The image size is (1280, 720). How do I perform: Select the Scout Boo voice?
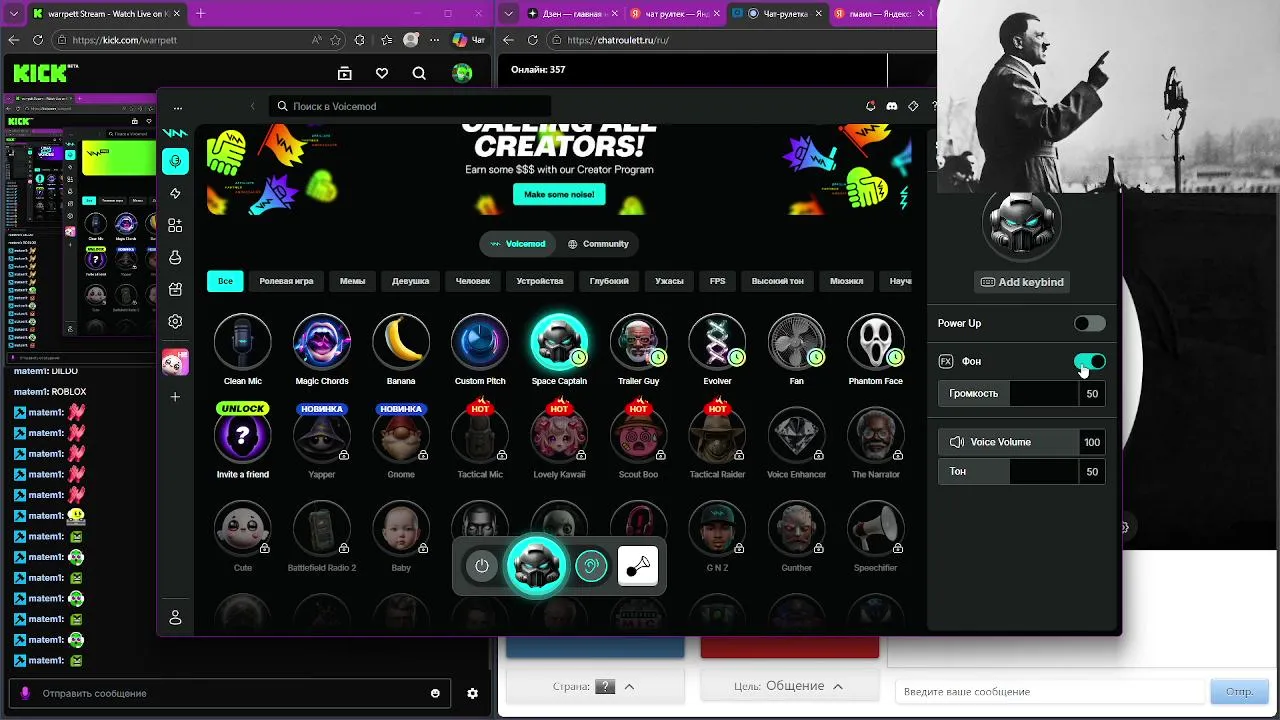(638, 435)
